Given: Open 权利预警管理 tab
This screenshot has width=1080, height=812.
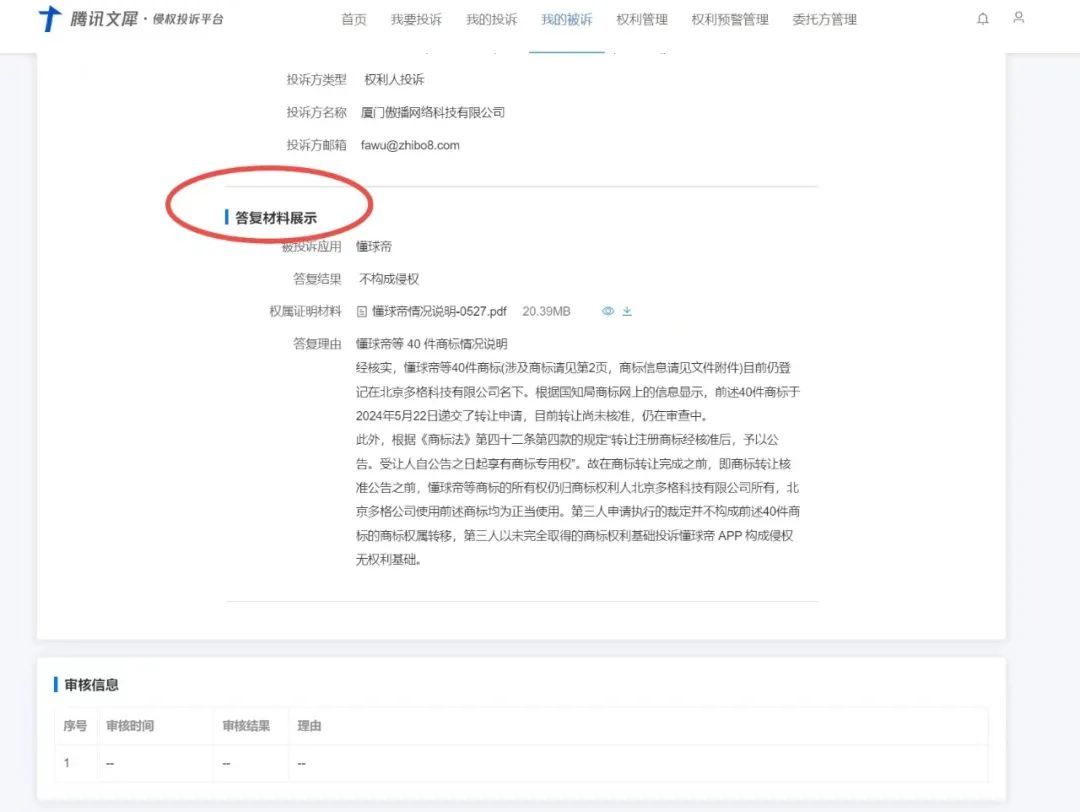Looking at the screenshot, I should pyautogui.click(x=730, y=19).
